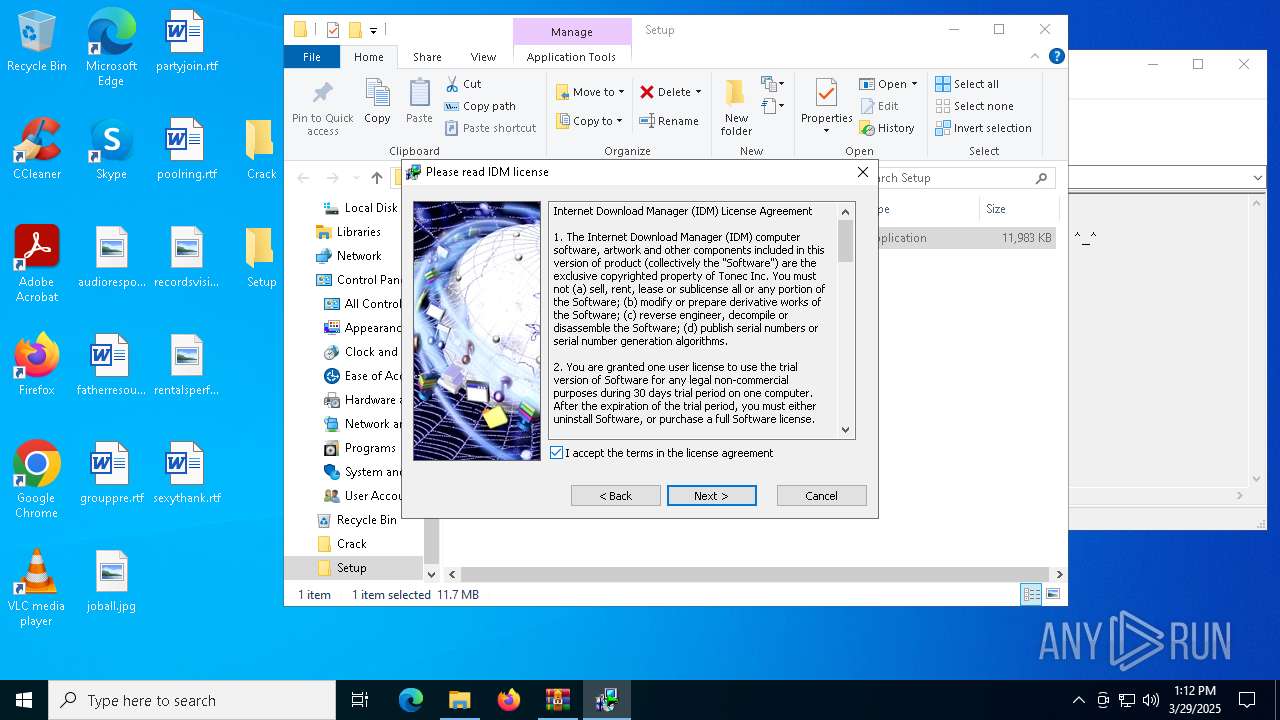Expand Delete dropdown arrow
This screenshot has height=720, width=1280.
[698, 92]
